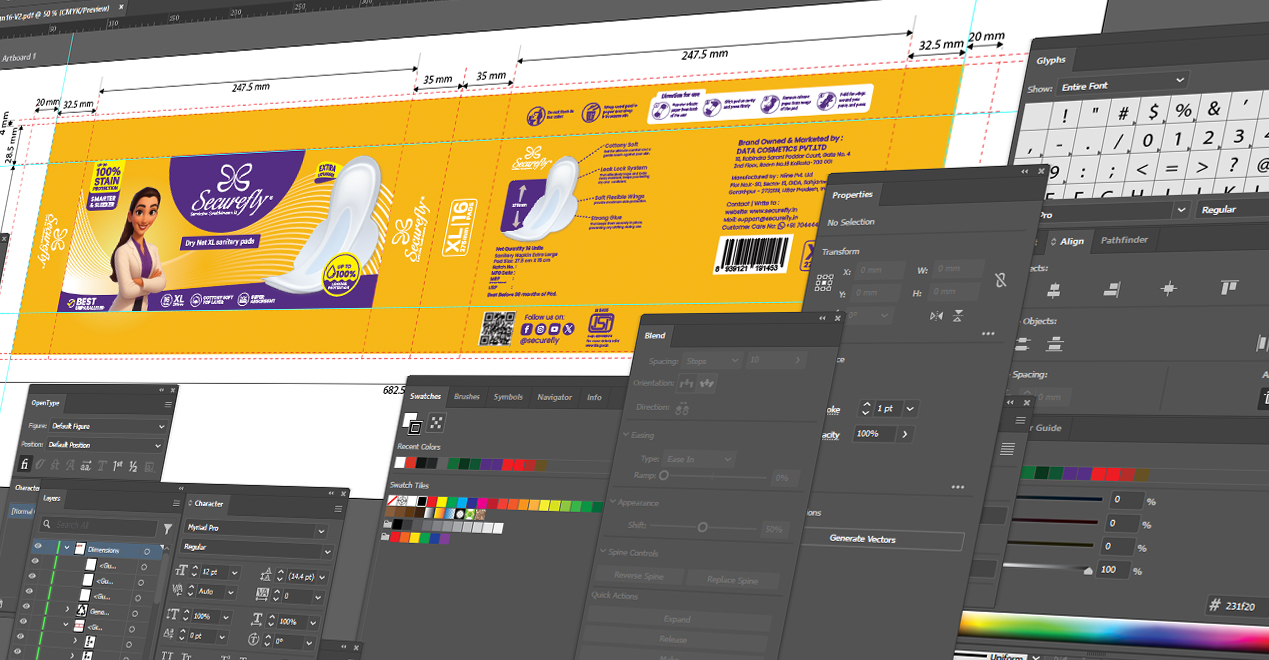1269x660 pixels.
Task: Collapse the Spine Controls section
Action: pyautogui.click(x=603, y=551)
